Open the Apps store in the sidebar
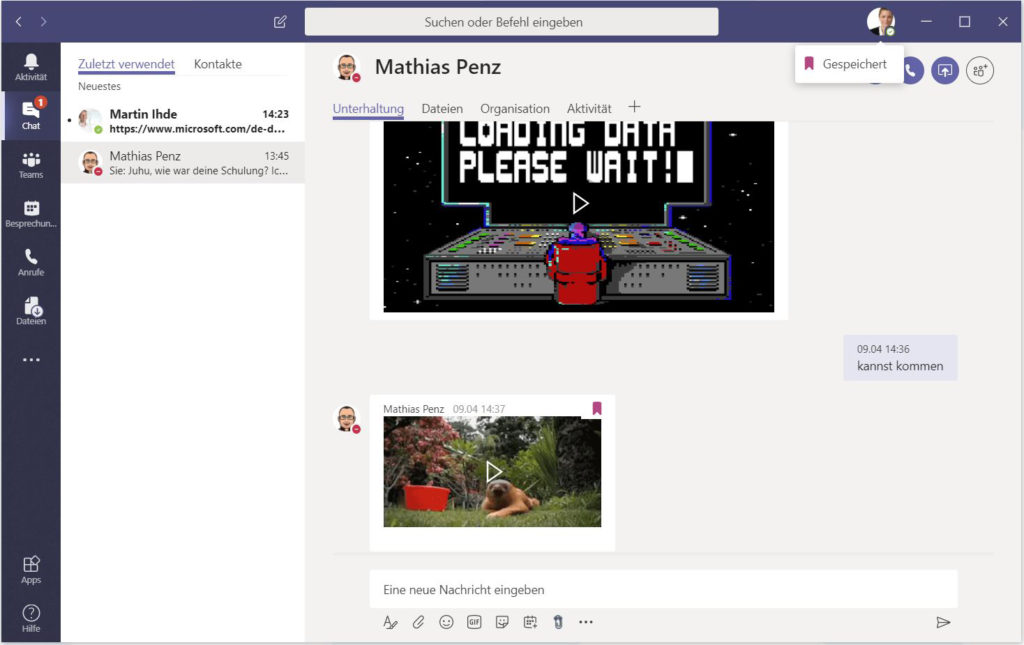This screenshot has height=645, width=1024. [31, 570]
